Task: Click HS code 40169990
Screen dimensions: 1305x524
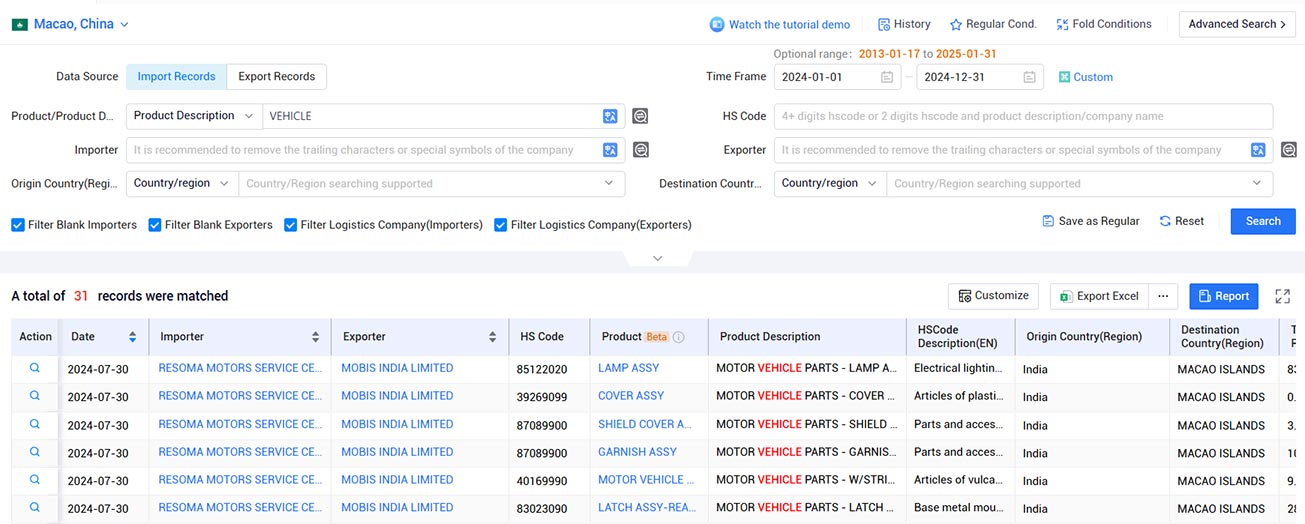Action: pyautogui.click(x=542, y=481)
